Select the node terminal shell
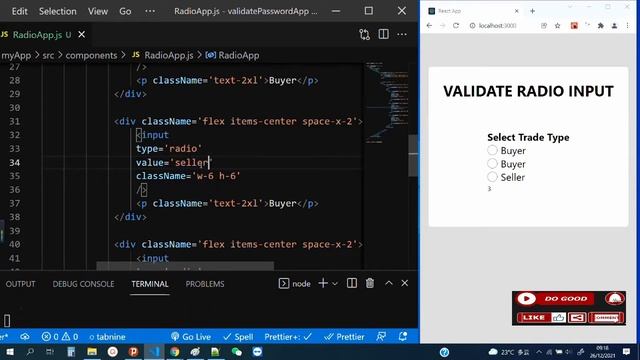The width and height of the screenshot is (640, 360). 294,283
